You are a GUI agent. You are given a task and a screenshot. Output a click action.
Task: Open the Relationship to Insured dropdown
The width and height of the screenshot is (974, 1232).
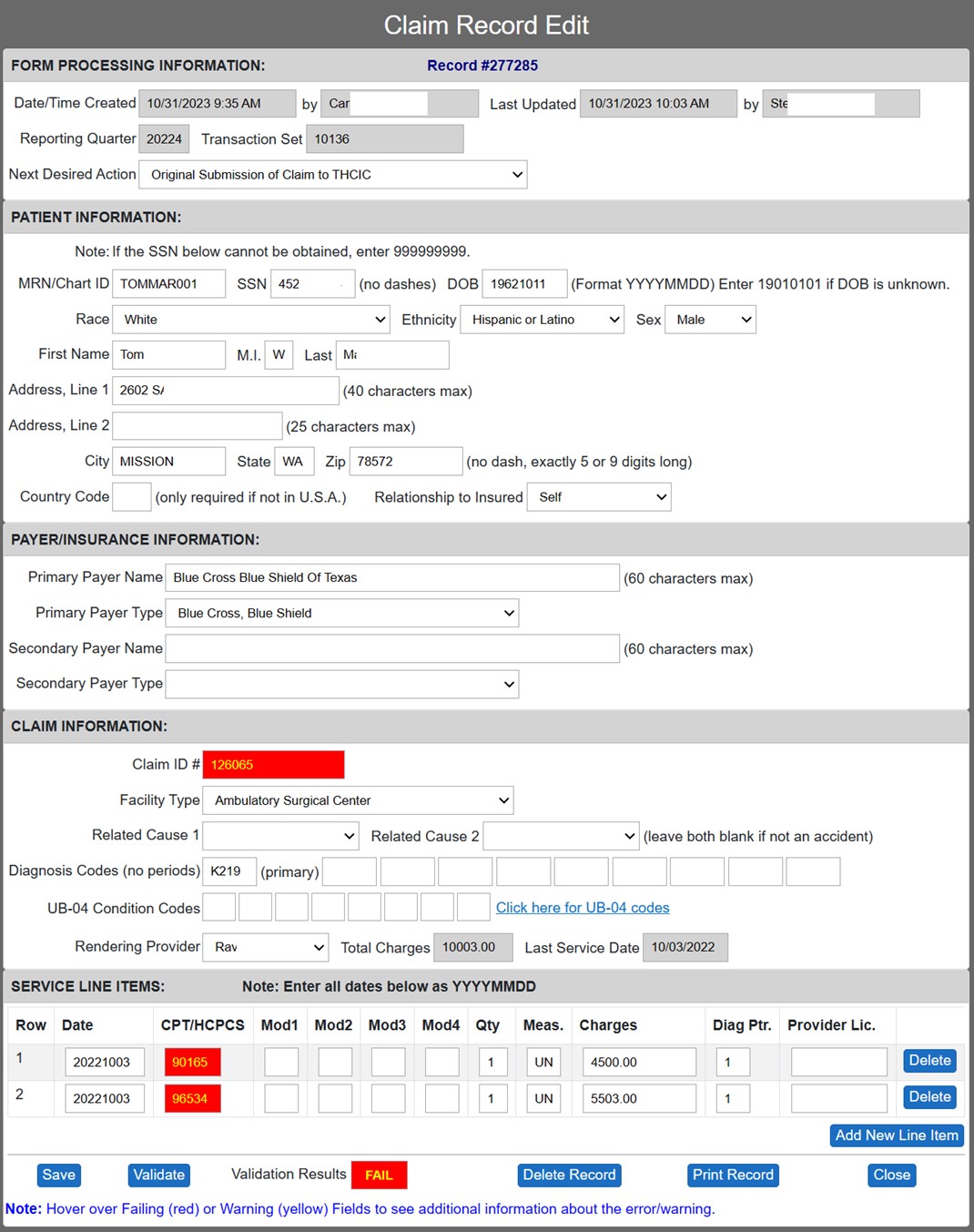click(x=599, y=497)
